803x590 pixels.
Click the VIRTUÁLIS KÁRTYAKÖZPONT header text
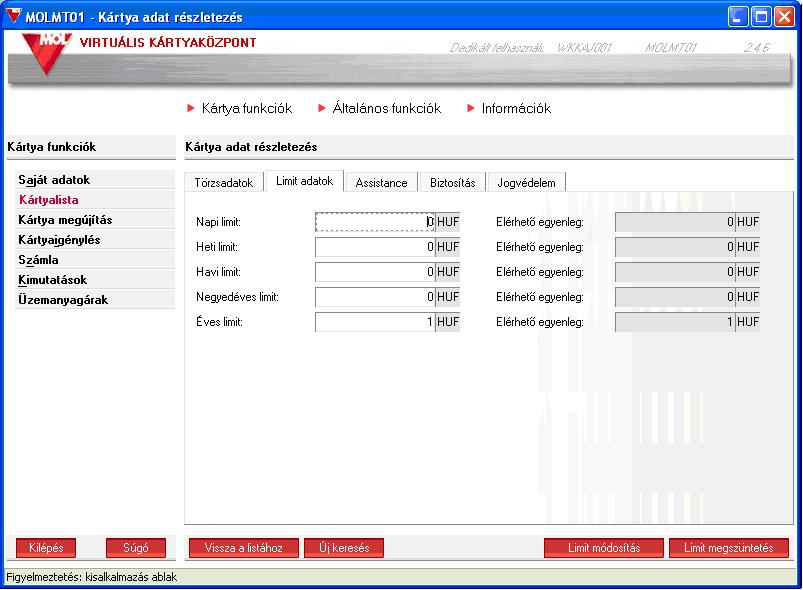click(x=168, y=43)
